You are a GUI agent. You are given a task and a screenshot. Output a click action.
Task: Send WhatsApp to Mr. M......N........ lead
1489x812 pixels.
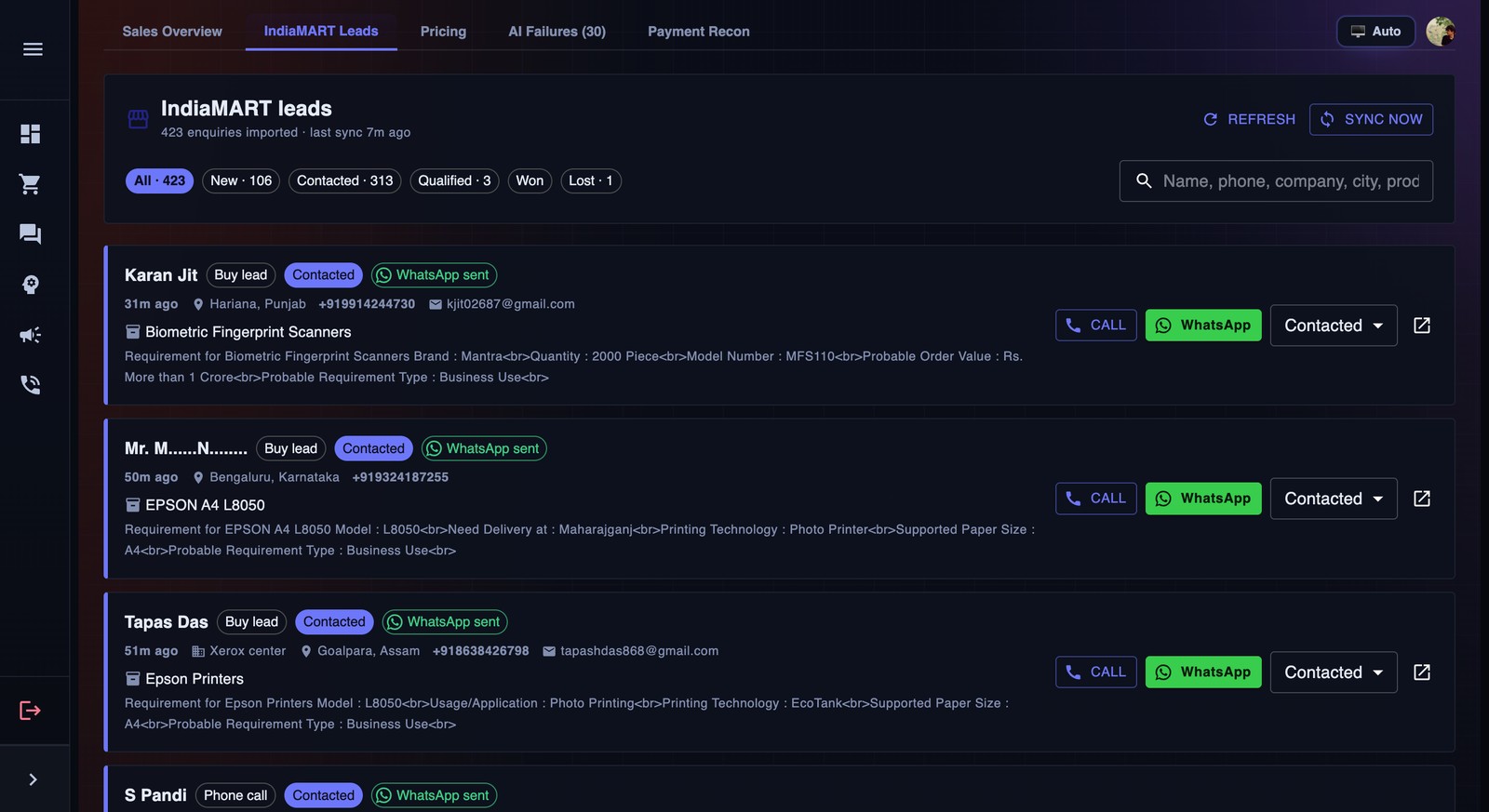pyautogui.click(x=1203, y=499)
